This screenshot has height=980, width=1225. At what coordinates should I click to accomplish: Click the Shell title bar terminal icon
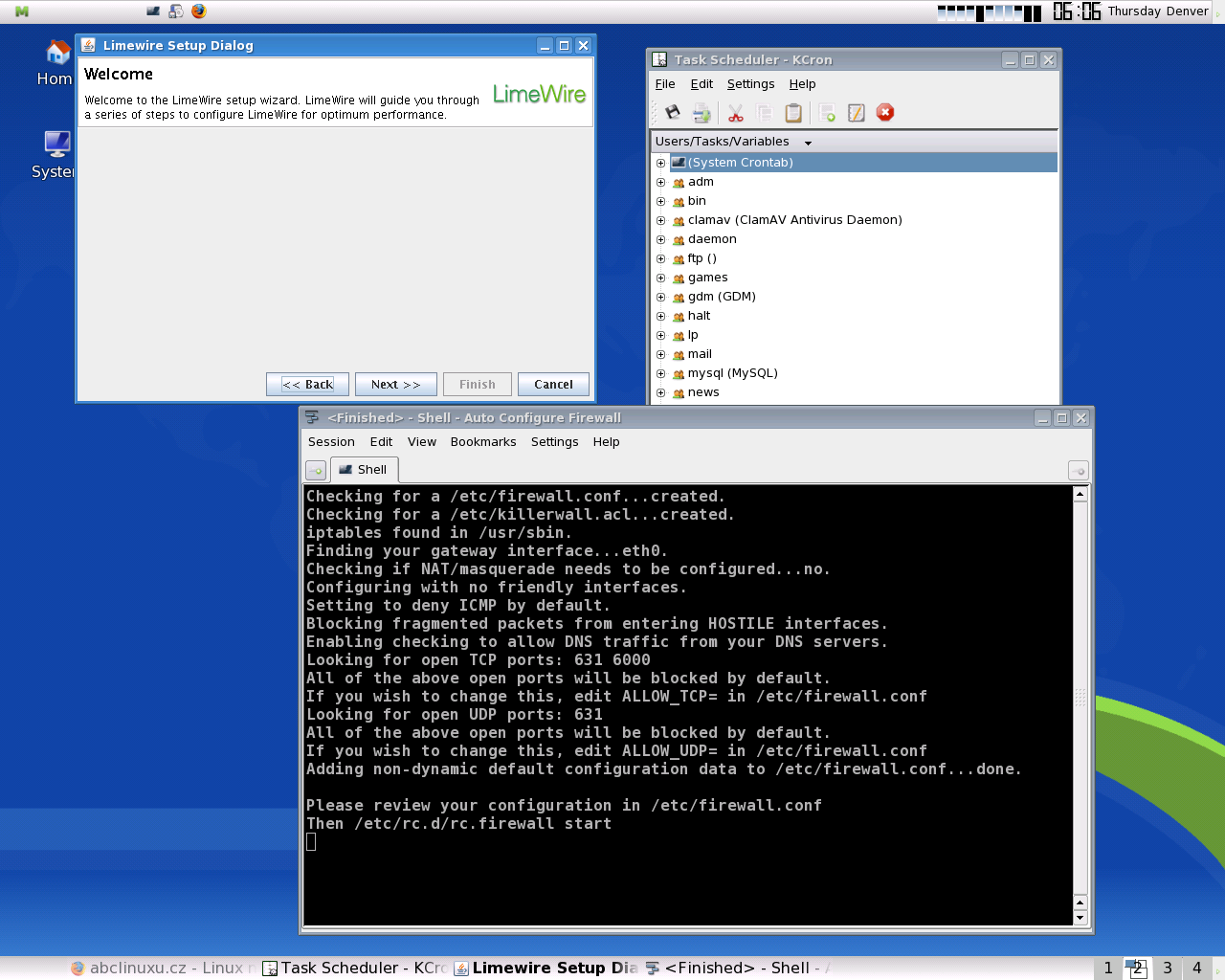(x=312, y=417)
